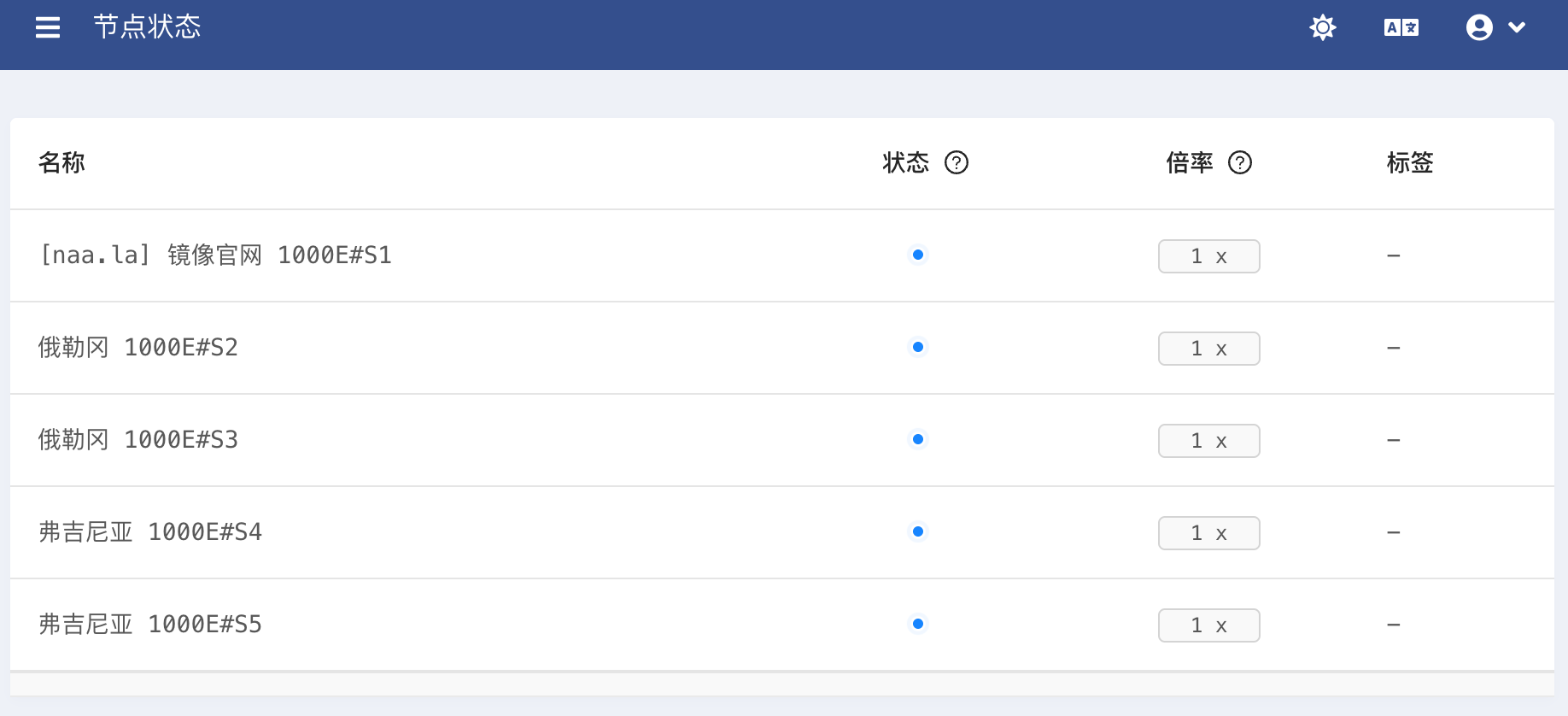Click the status dot for 弗吉尼亚 1000E#S5
The image size is (1568, 716).
click(918, 624)
